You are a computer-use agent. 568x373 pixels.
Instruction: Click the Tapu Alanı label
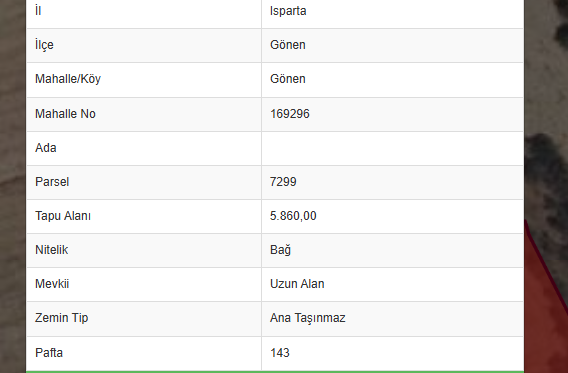63,216
